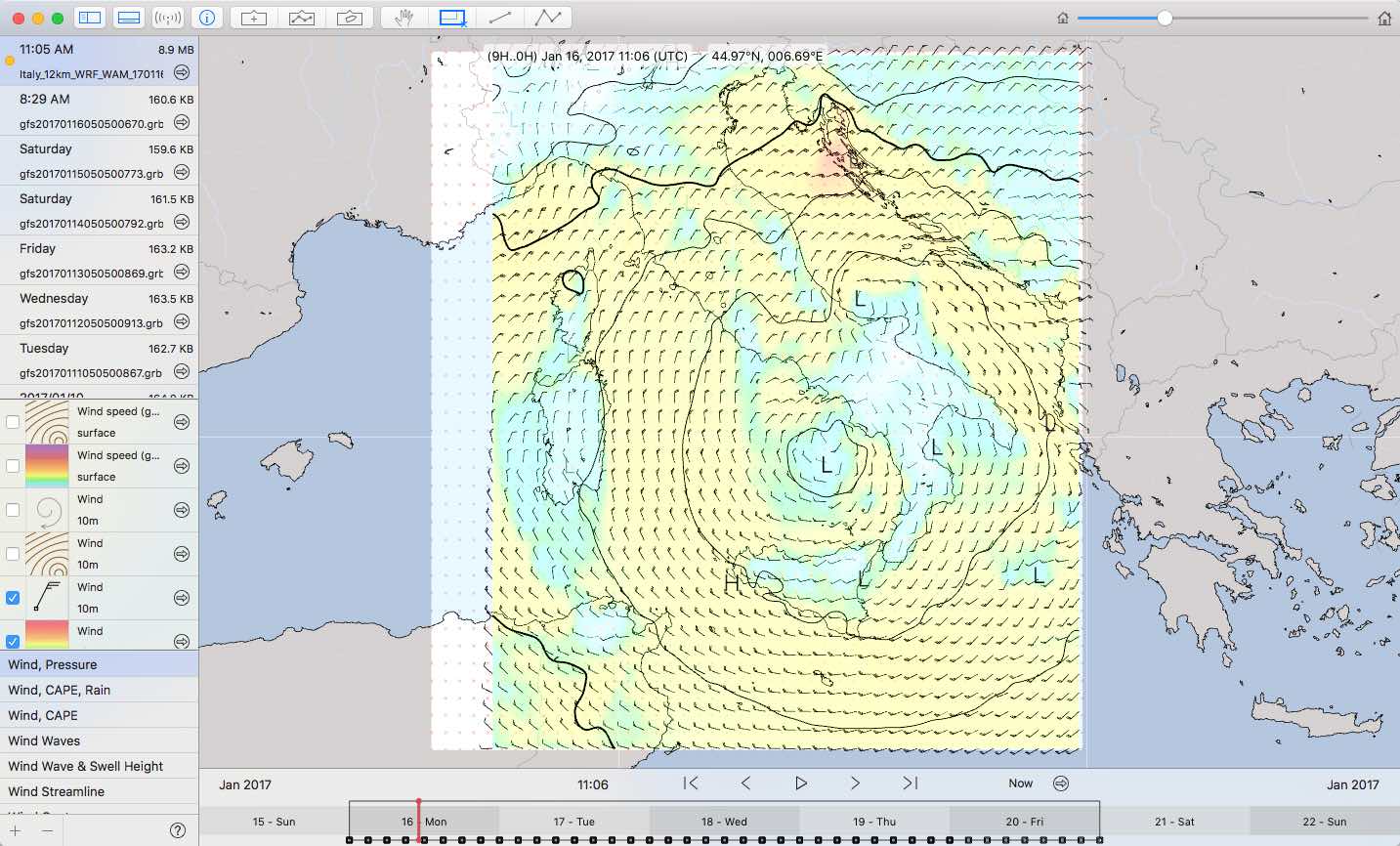Toggle the bottom timeline panel icon
The width and height of the screenshot is (1400, 846).
pos(129,18)
